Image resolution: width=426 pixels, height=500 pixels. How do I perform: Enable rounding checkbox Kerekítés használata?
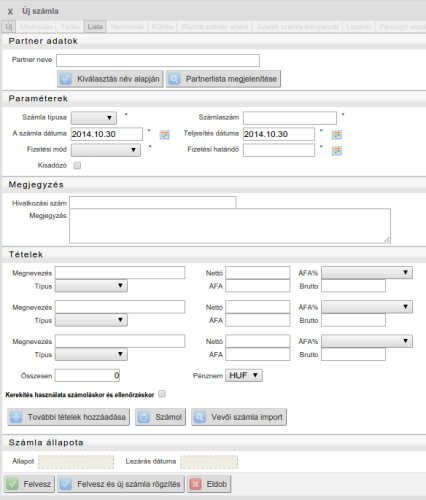point(162,394)
